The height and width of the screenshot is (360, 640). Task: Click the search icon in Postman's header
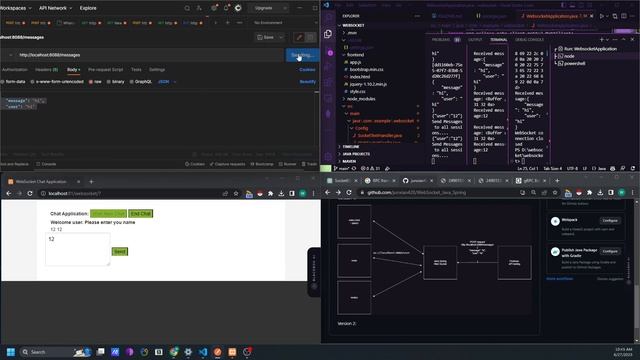(187, 8)
